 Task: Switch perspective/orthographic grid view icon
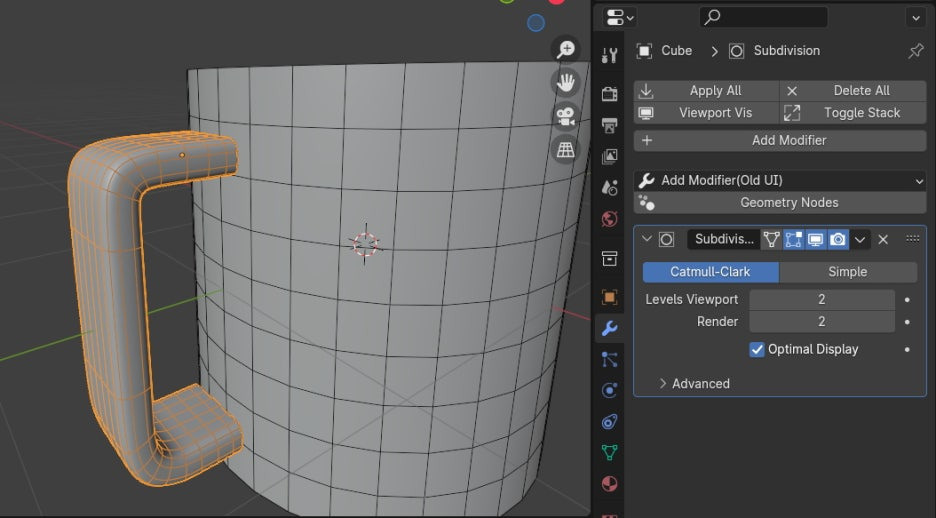click(565, 149)
